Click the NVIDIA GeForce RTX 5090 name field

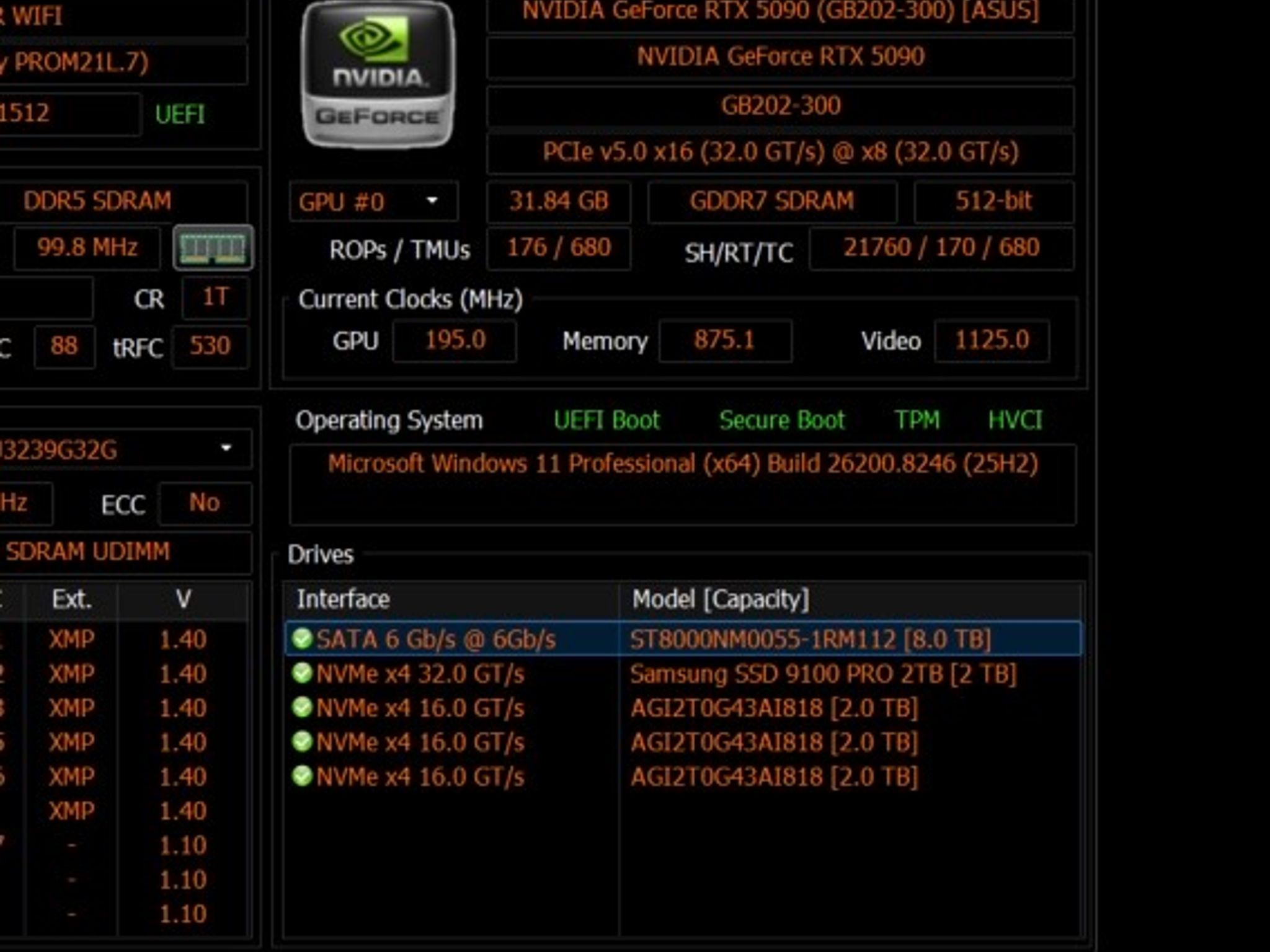(x=780, y=57)
